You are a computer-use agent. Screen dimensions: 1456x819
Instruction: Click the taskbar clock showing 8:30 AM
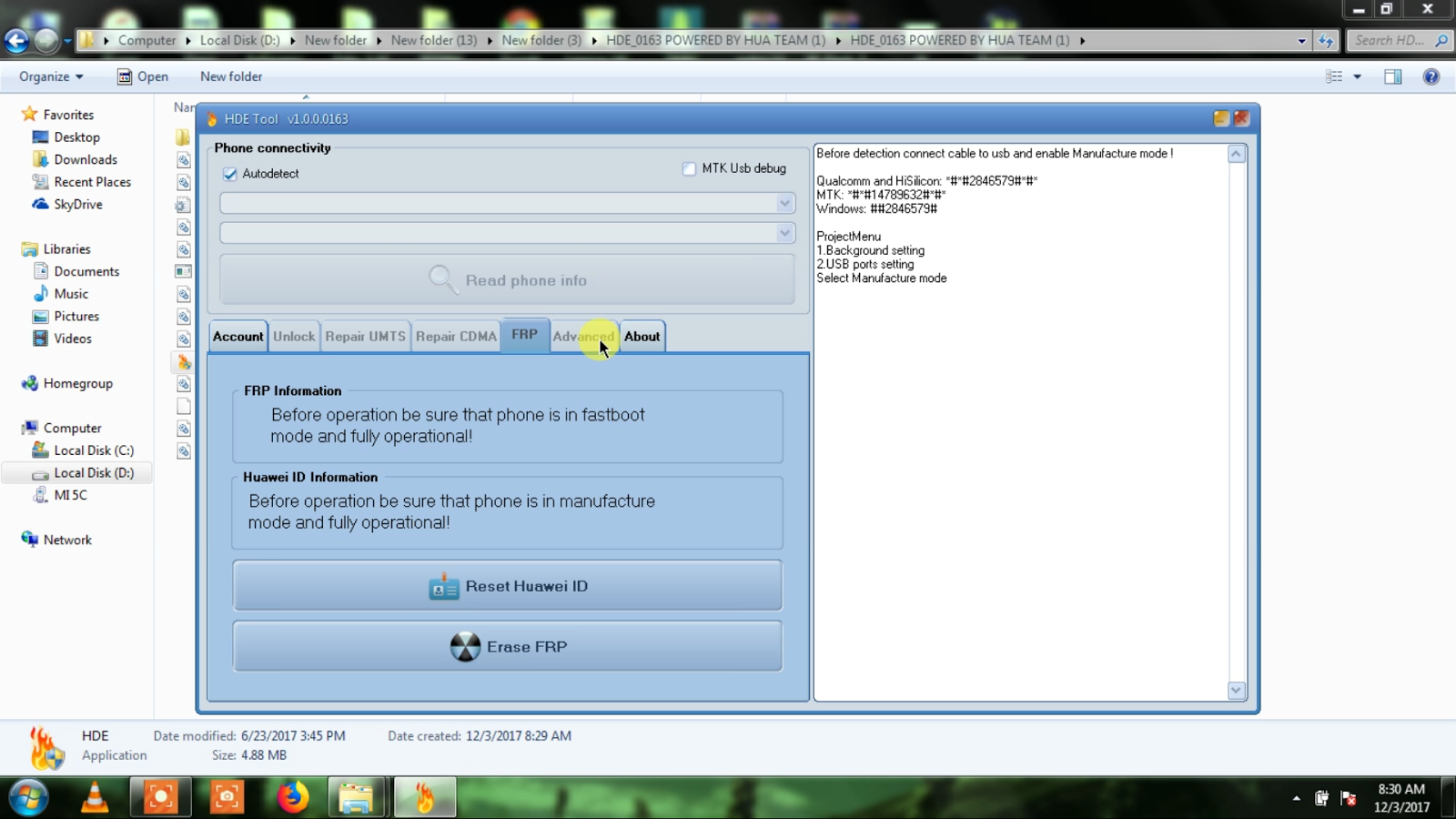[x=1401, y=798]
